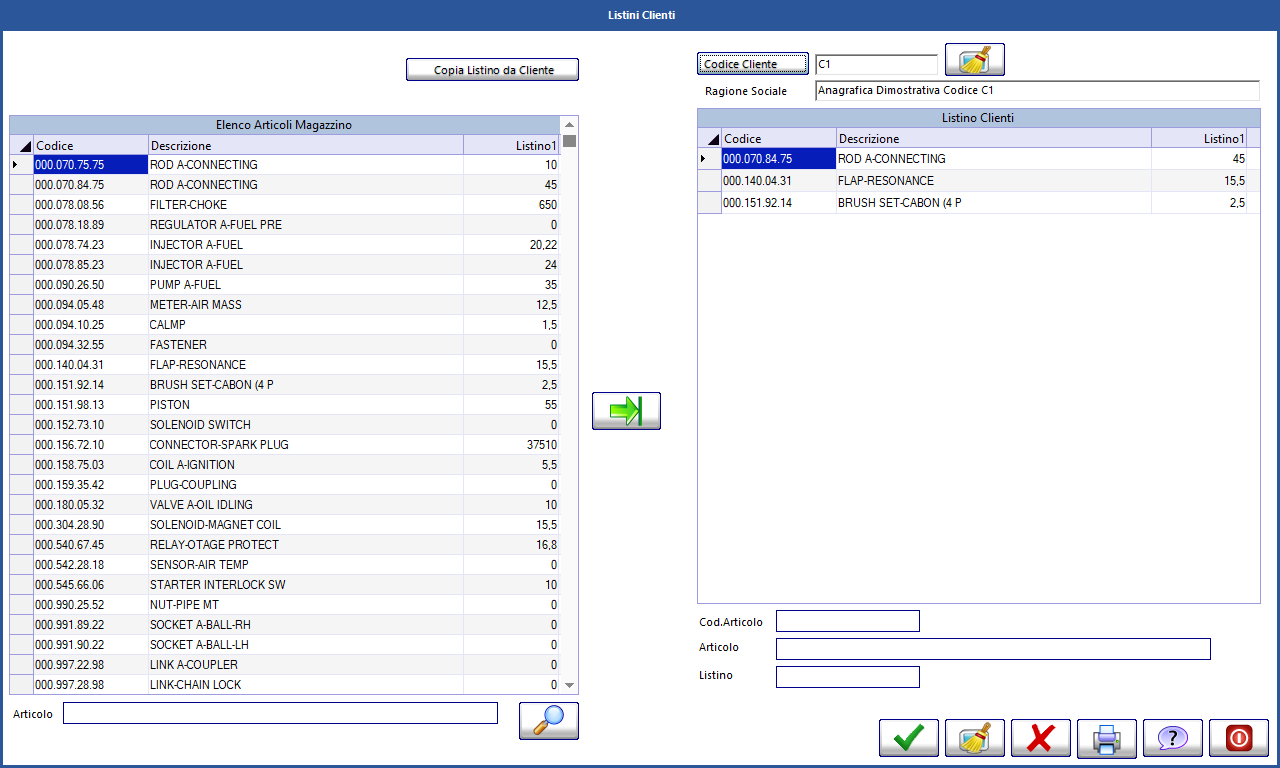Select the PLUG-COUPLING row
Image resolution: width=1280 pixels, height=768 pixels.
tap(285, 485)
